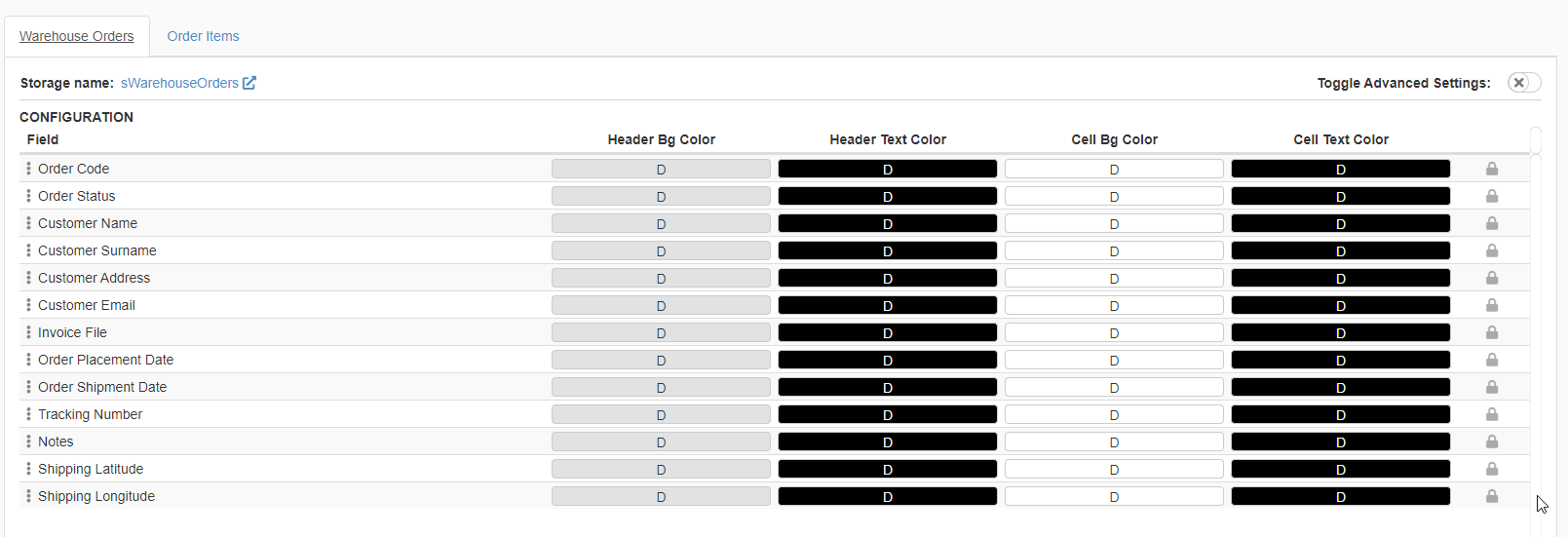Click the drag handle for Shipping Latitude
This screenshot has height=537, width=1568.
click(28, 469)
